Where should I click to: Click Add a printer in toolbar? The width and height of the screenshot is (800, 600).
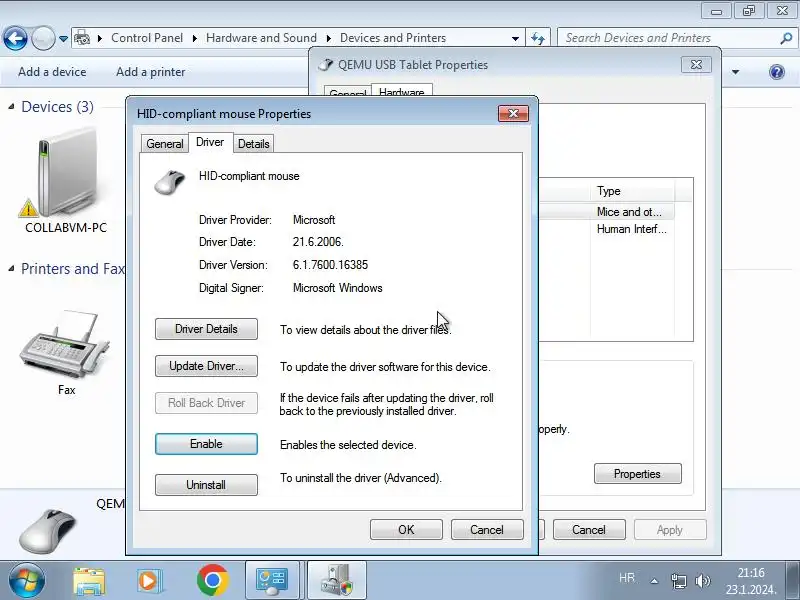point(151,72)
